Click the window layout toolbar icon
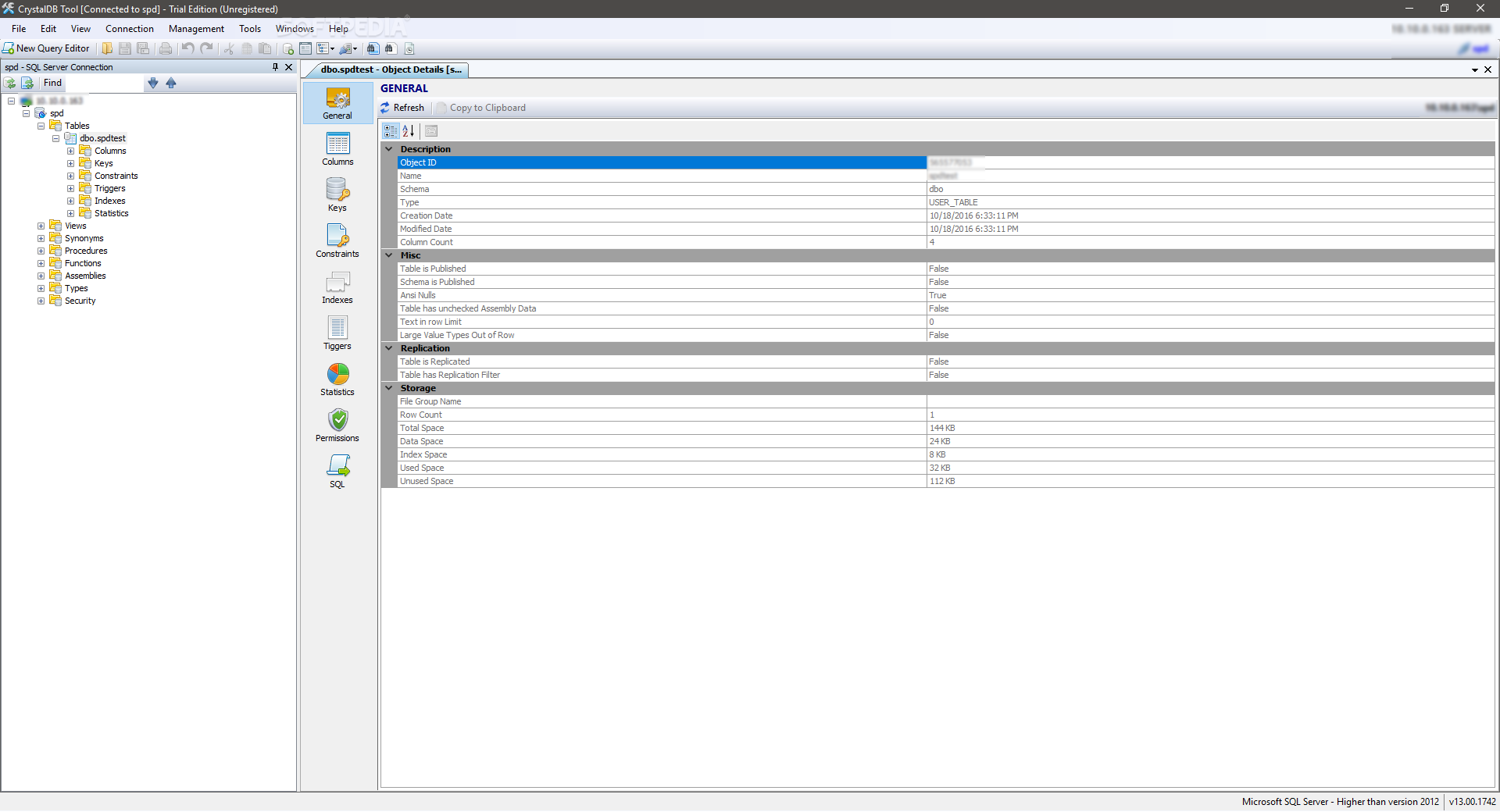This screenshot has height=812, width=1500. (x=305, y=48)
